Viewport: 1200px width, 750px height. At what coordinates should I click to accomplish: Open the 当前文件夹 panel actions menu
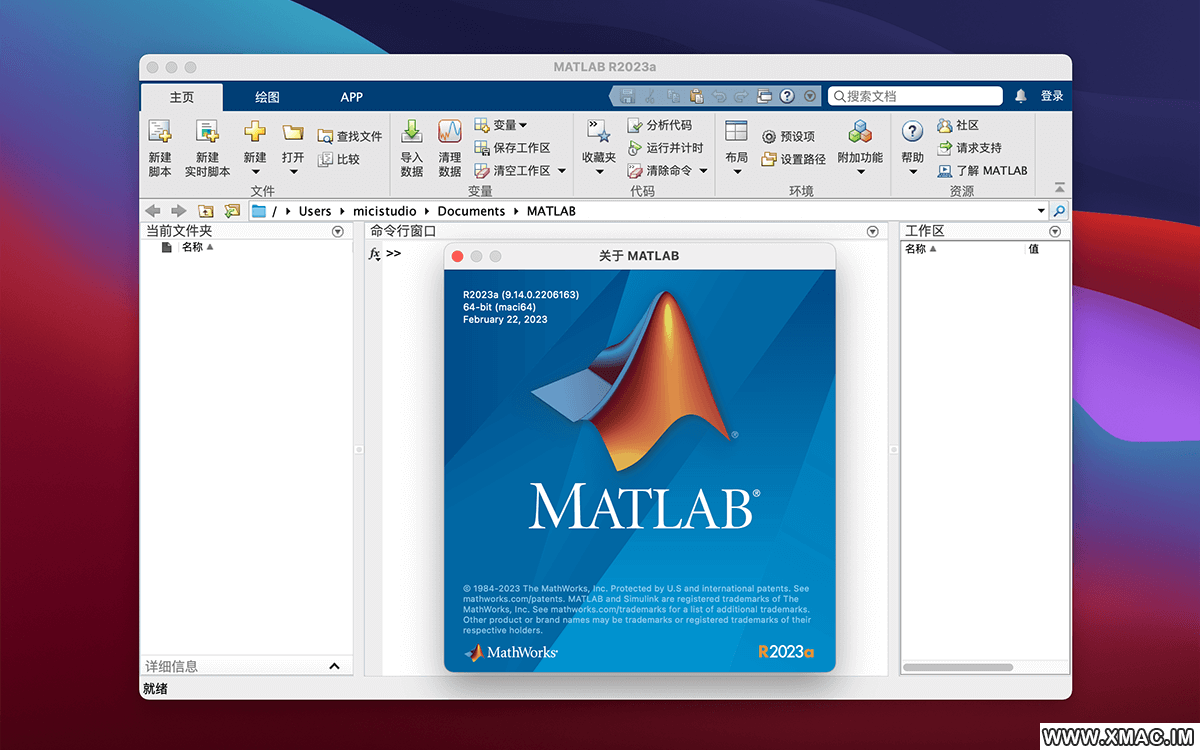(338, 231)
